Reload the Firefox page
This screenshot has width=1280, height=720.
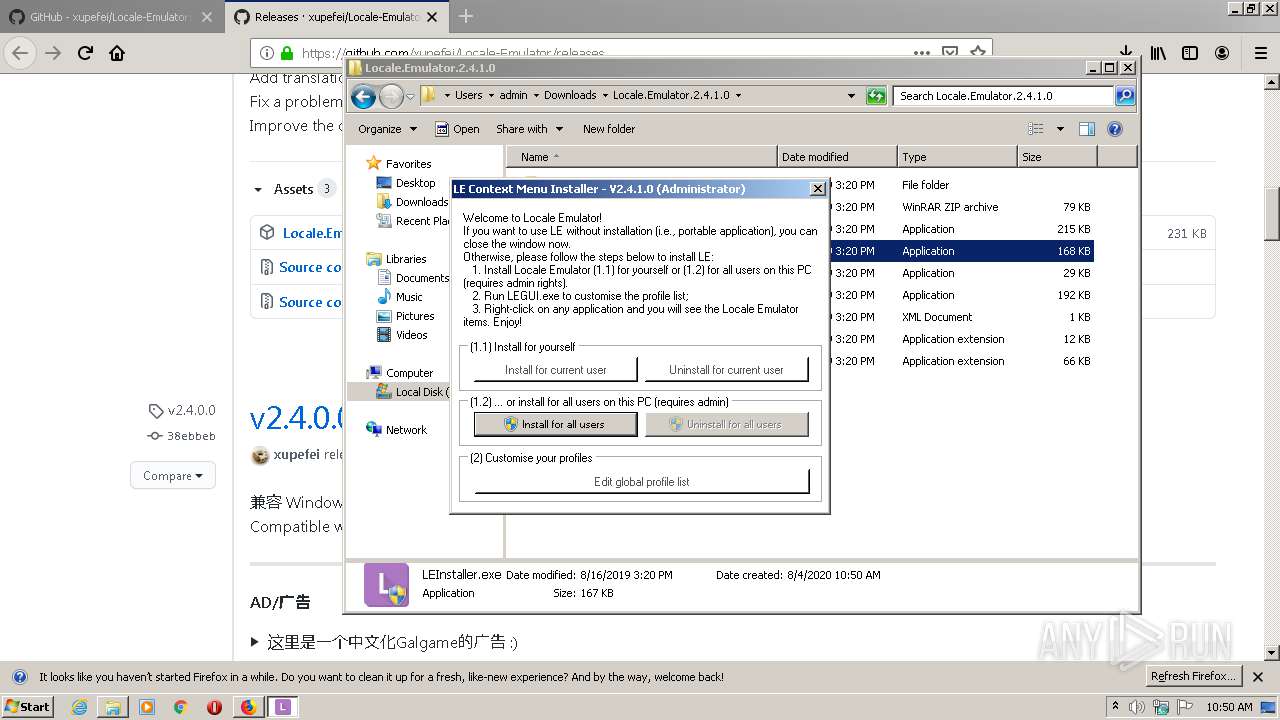(x=86, y=53)
